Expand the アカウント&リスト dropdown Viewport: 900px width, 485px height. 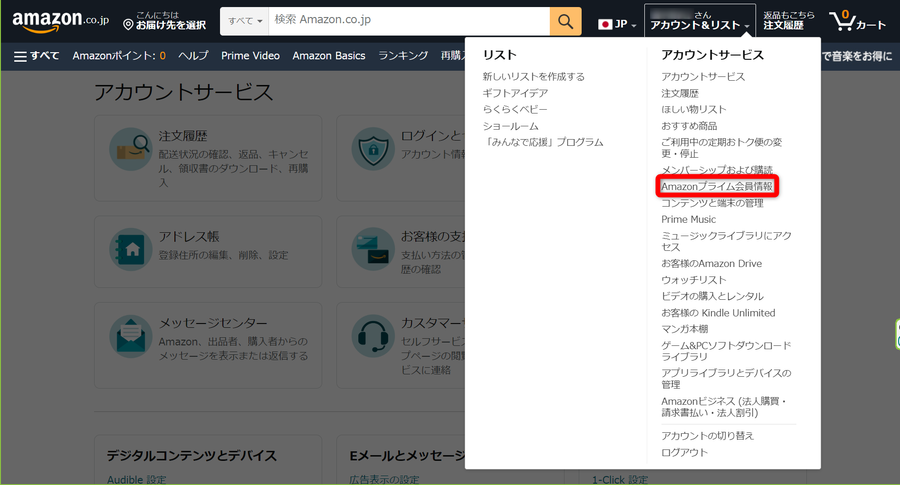click(700, 21)
